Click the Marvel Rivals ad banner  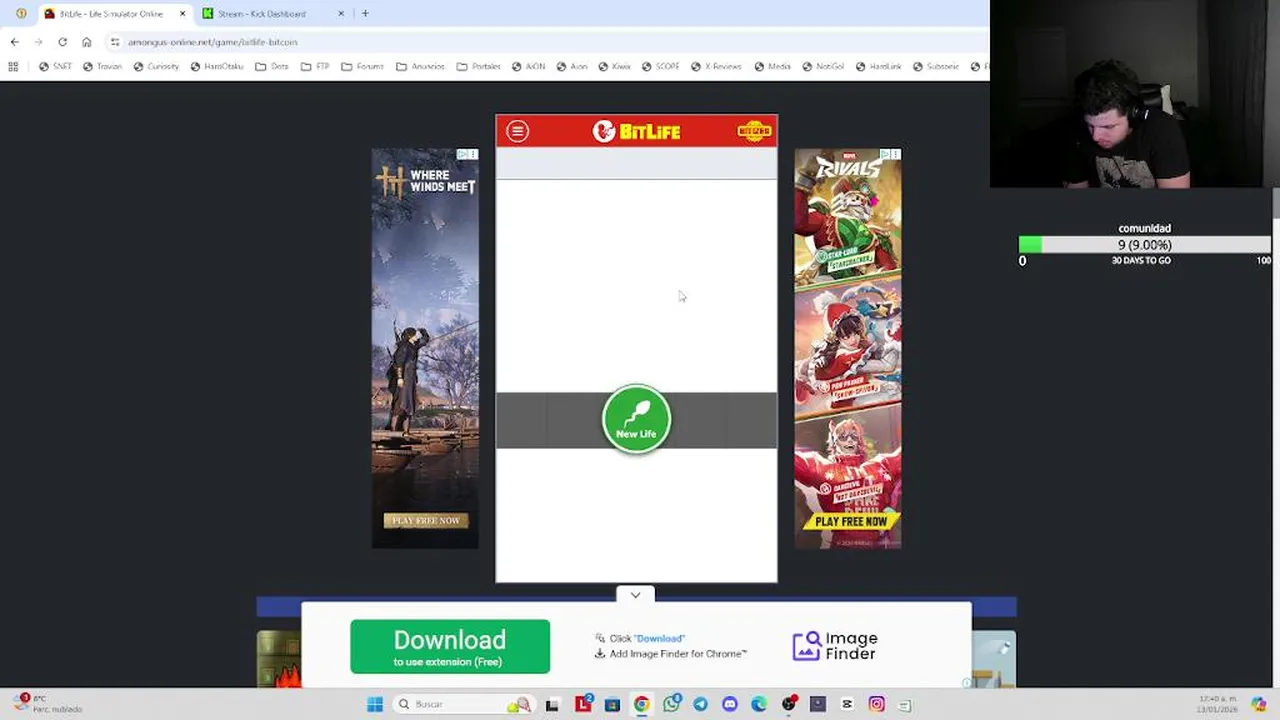(848, 348)
